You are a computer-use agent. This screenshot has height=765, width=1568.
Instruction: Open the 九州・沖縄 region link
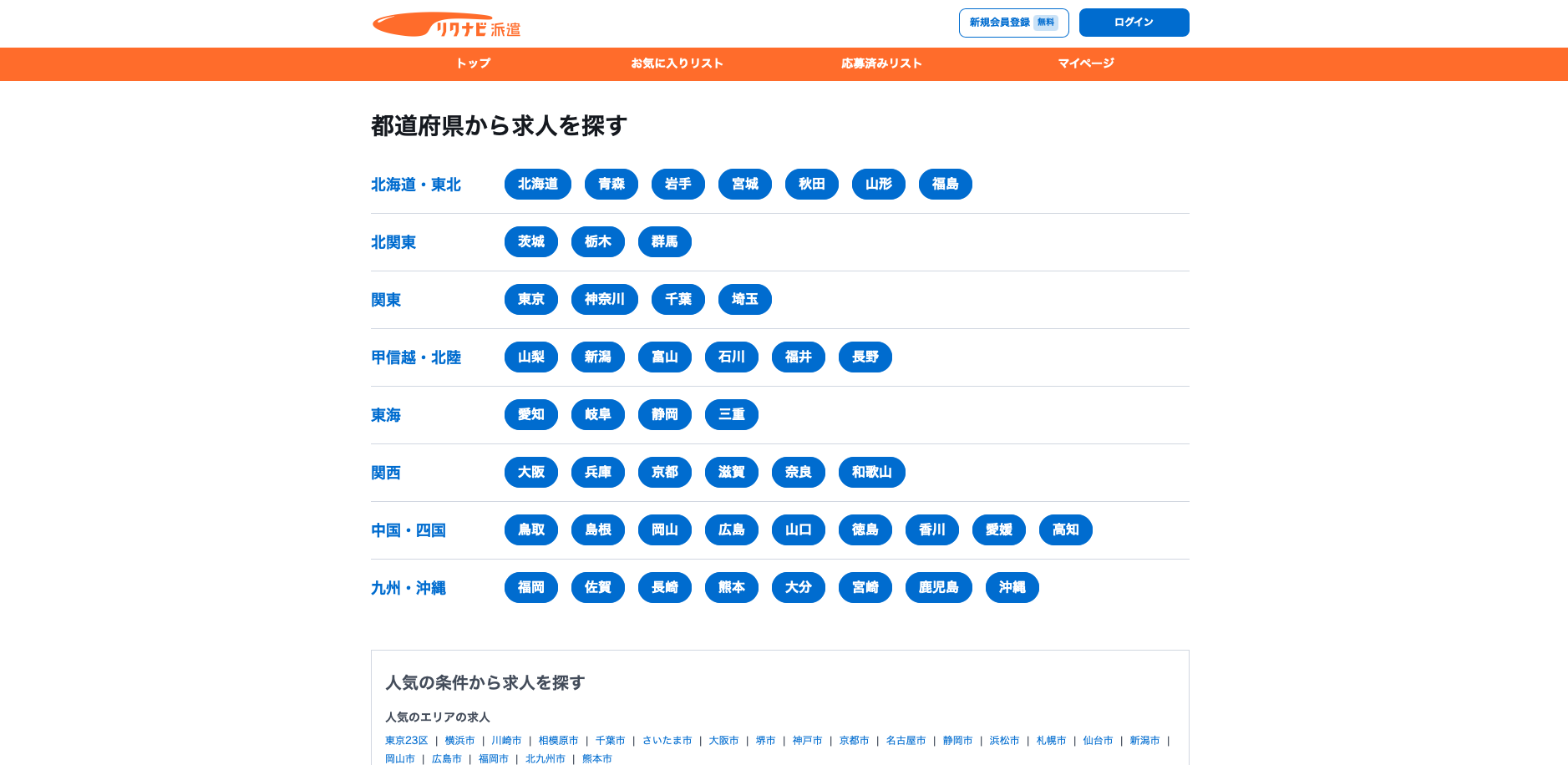408,588
